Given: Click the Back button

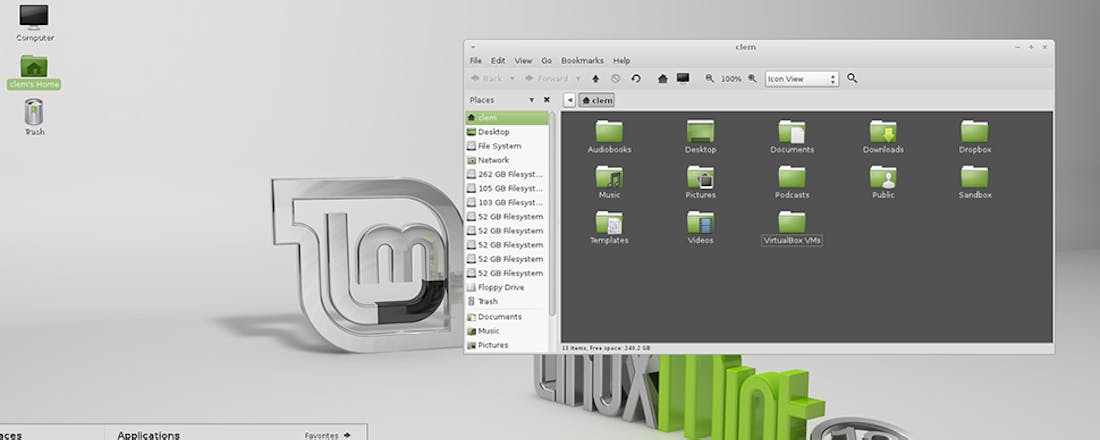Looking at the screenshot, I should tap(487, 79).
